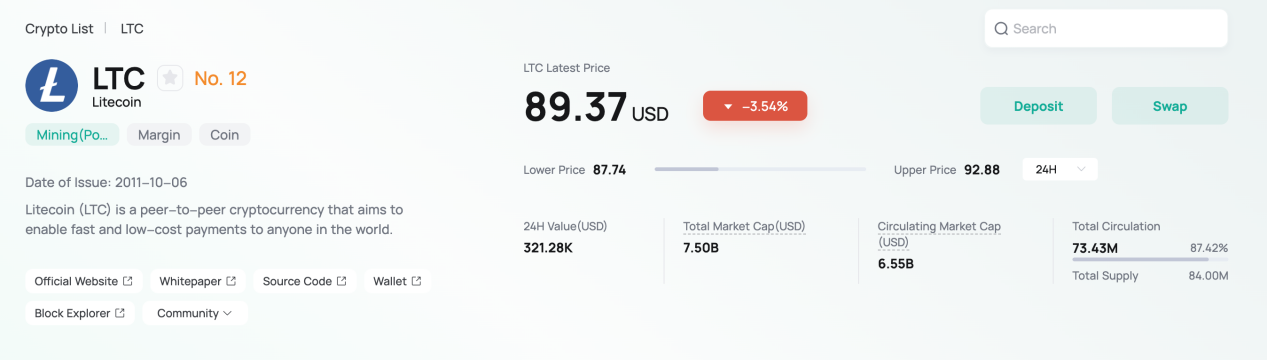Click into the Search input field
Screen dimensions: 1267x360
[1106, 29]
